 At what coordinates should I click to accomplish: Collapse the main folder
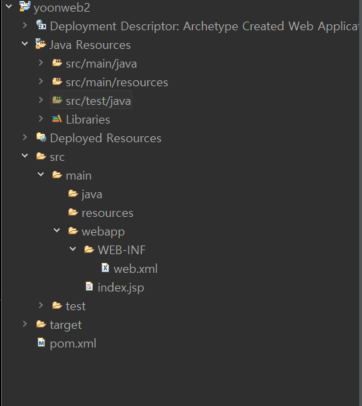[x=41, y=174]
